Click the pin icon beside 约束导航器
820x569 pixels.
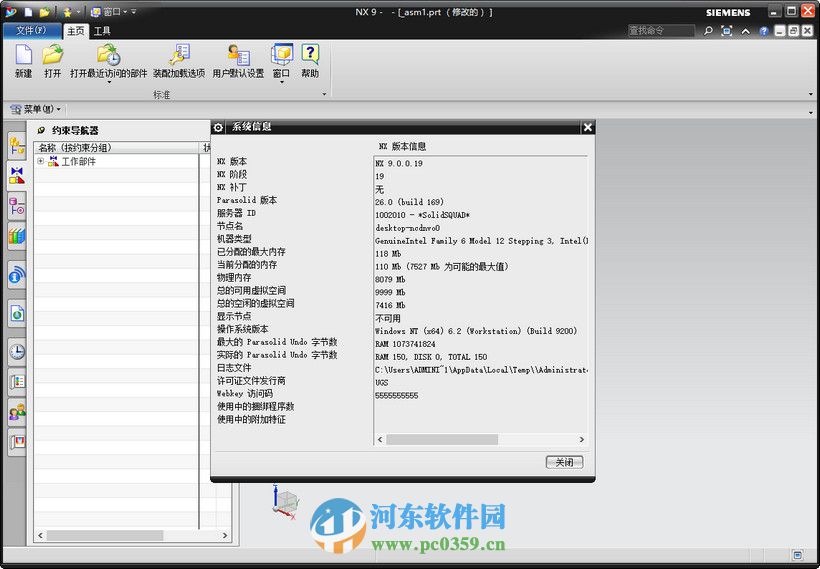coord(41,130)
